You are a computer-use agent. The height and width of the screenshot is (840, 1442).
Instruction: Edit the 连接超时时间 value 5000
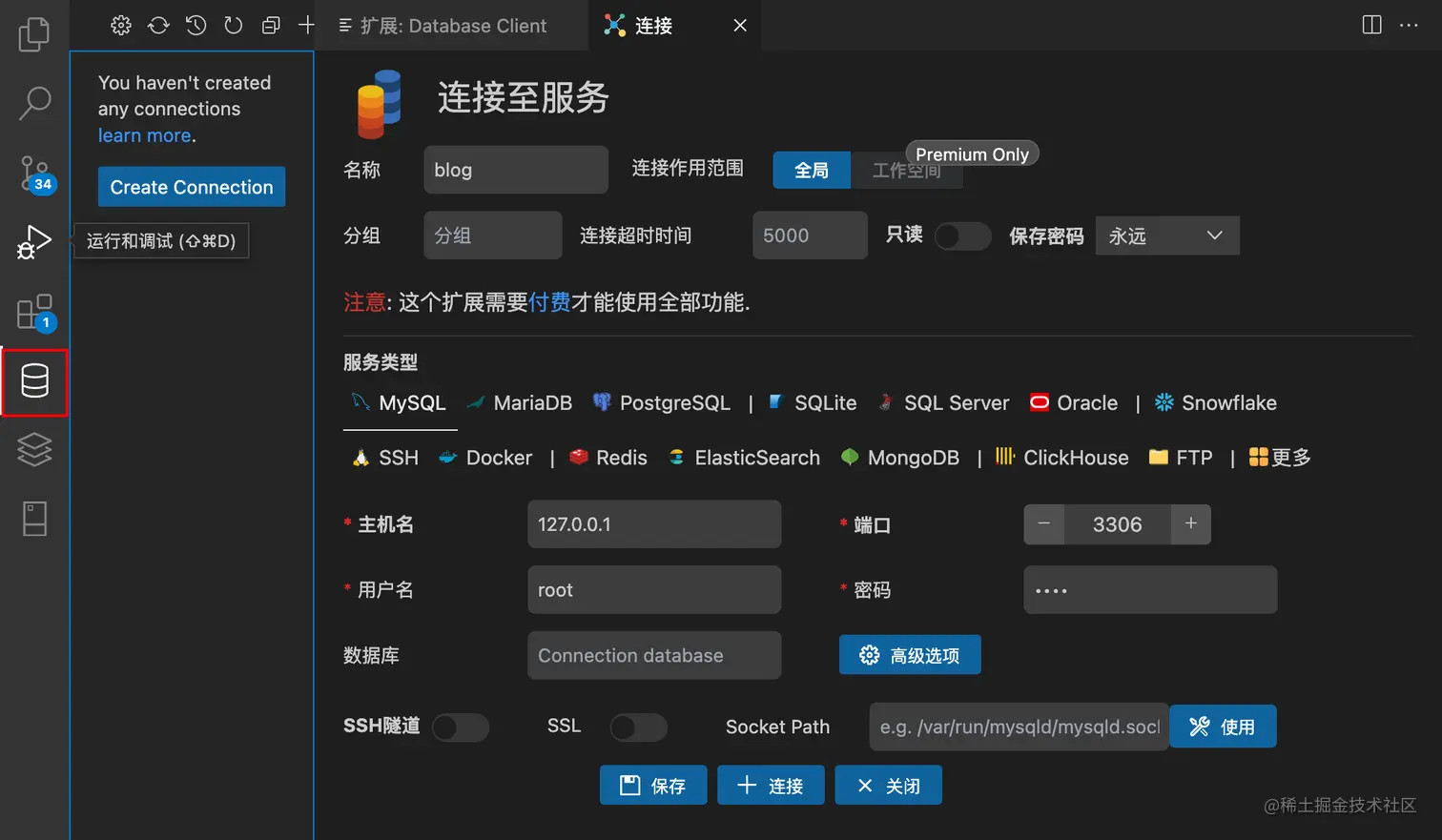click(811, 236)
